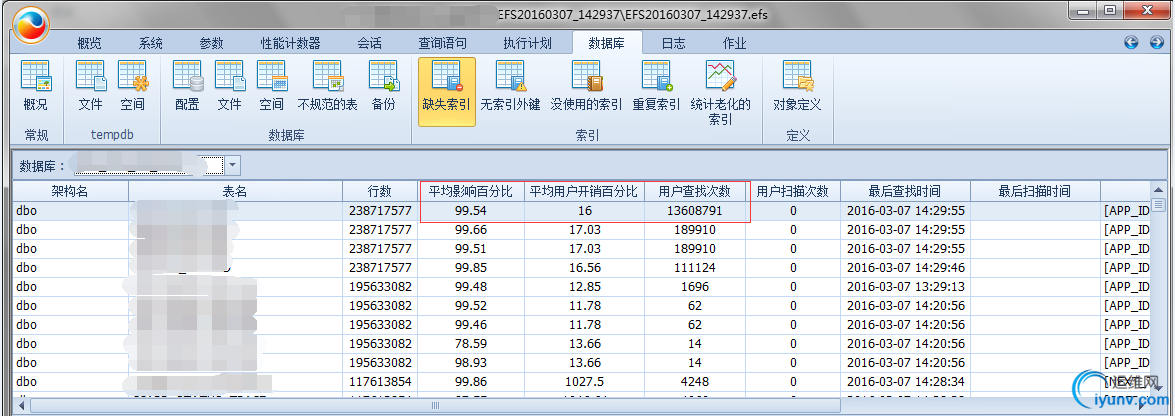Select cell with value 111124

pyautogui.click(x=695, y=268)
